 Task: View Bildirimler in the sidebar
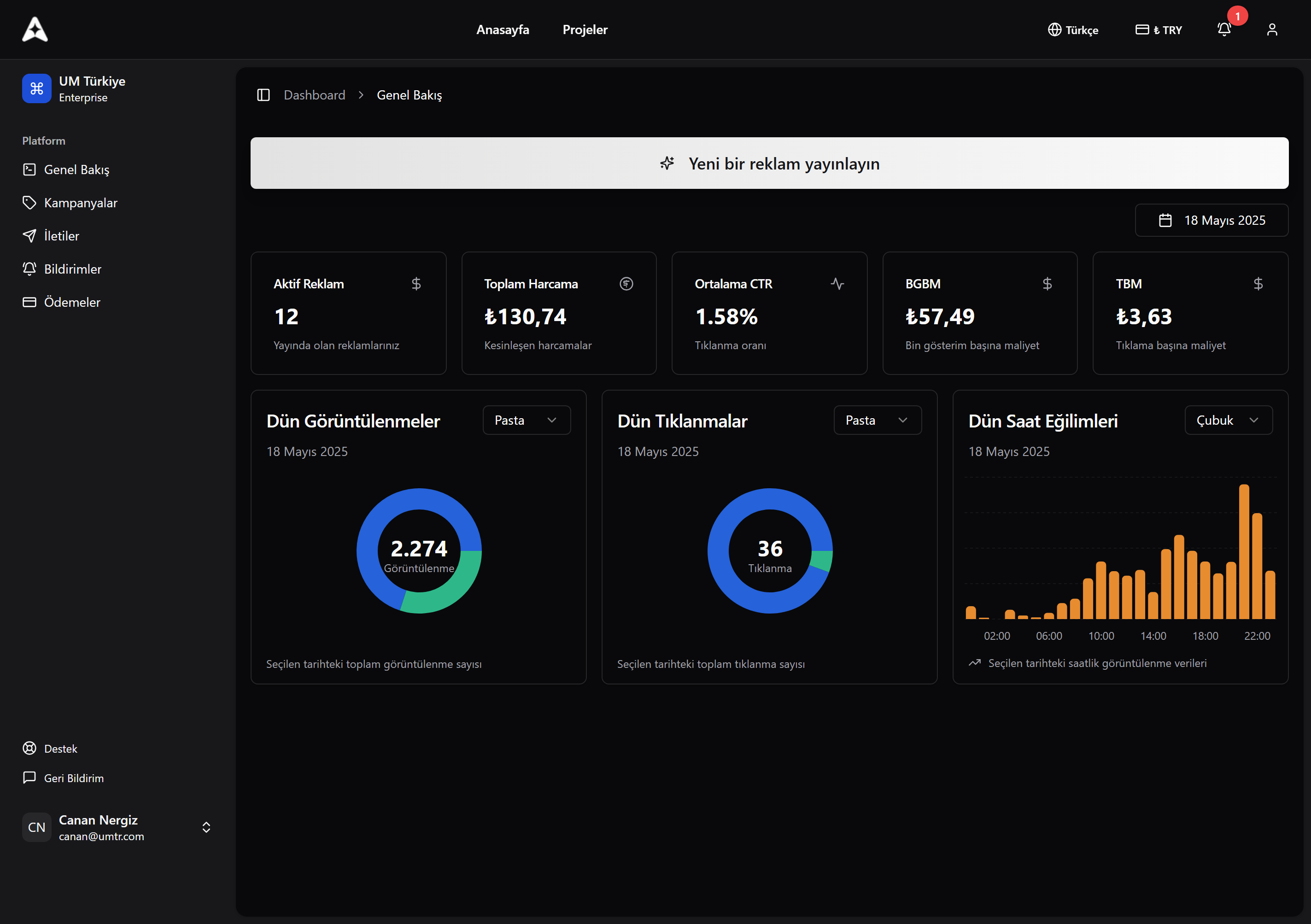tap(72, 269)
